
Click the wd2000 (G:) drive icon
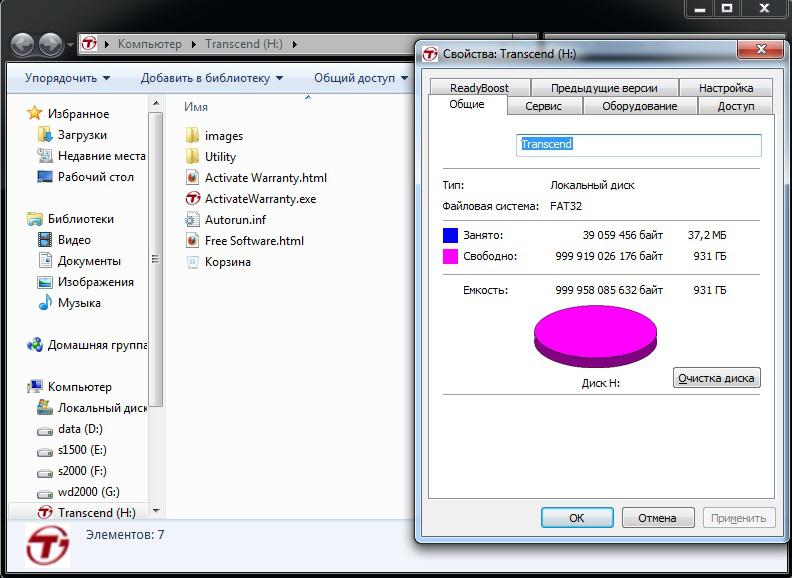point(44,494)
